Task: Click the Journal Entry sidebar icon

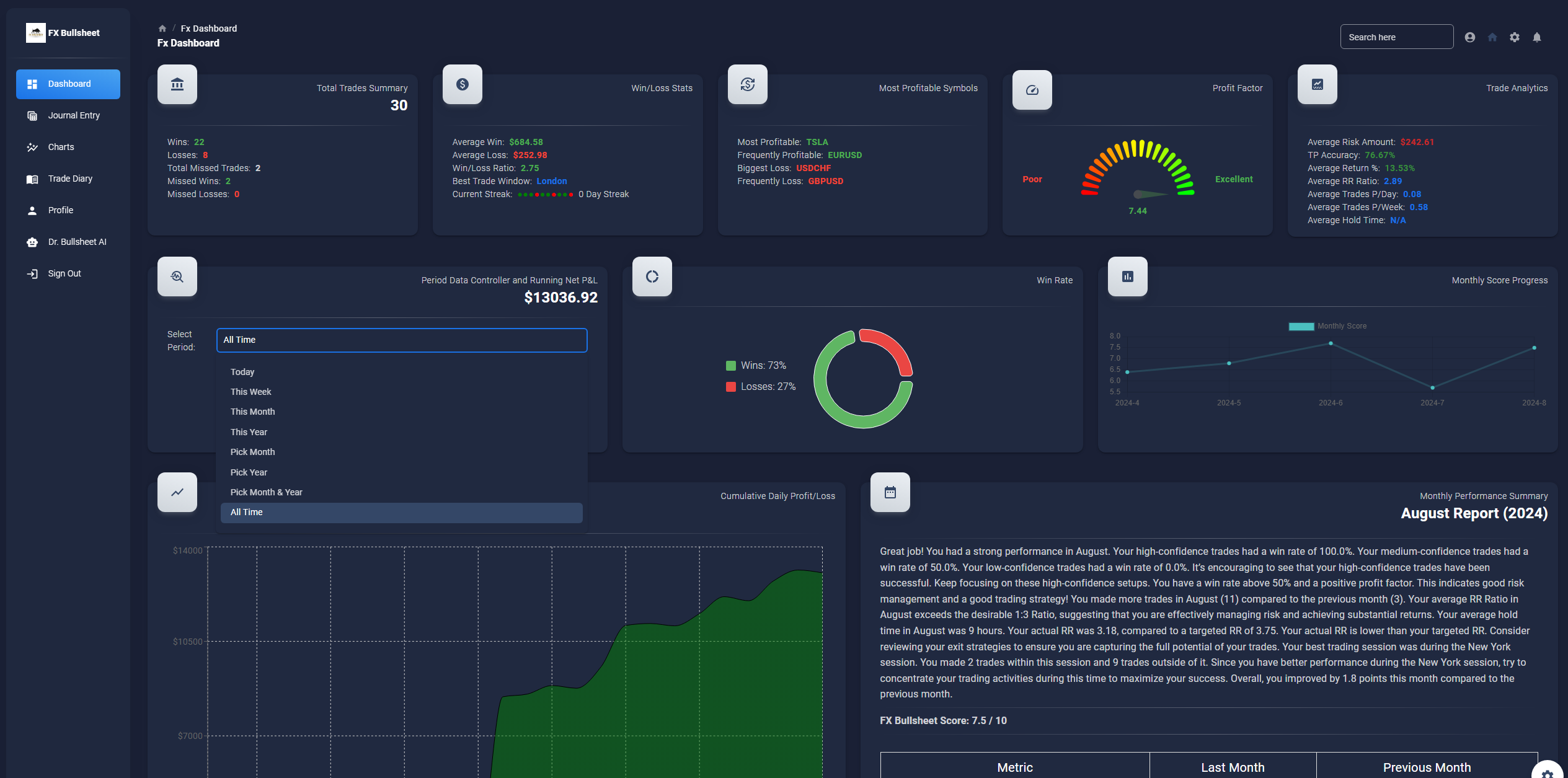Action: 31,115
